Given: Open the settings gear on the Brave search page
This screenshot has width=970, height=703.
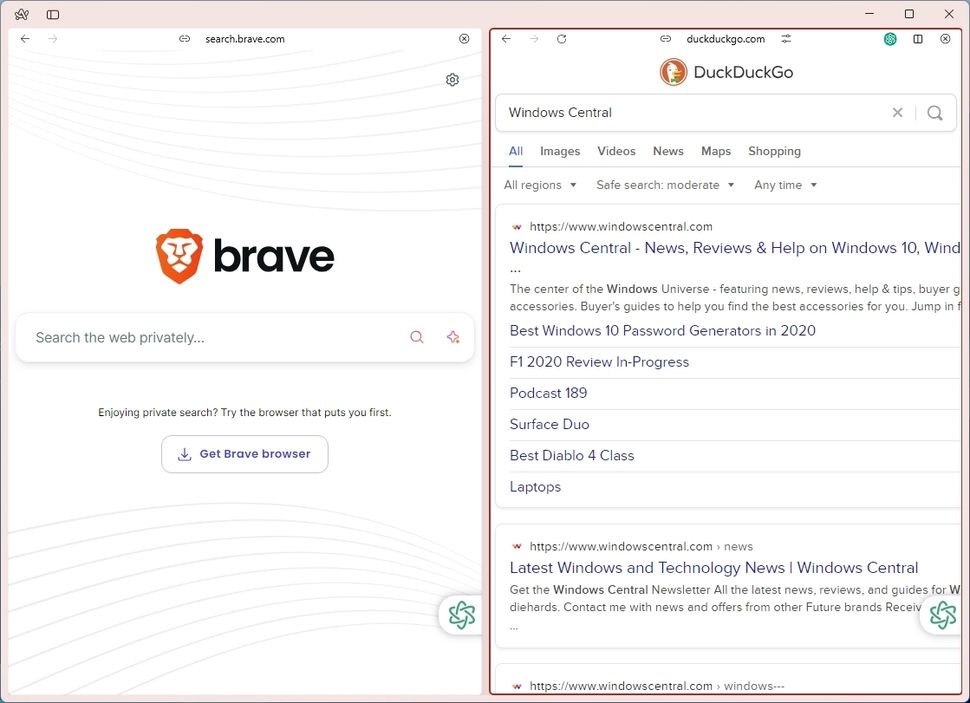Looking at the screenshot, I should click(x=452, y=79).
